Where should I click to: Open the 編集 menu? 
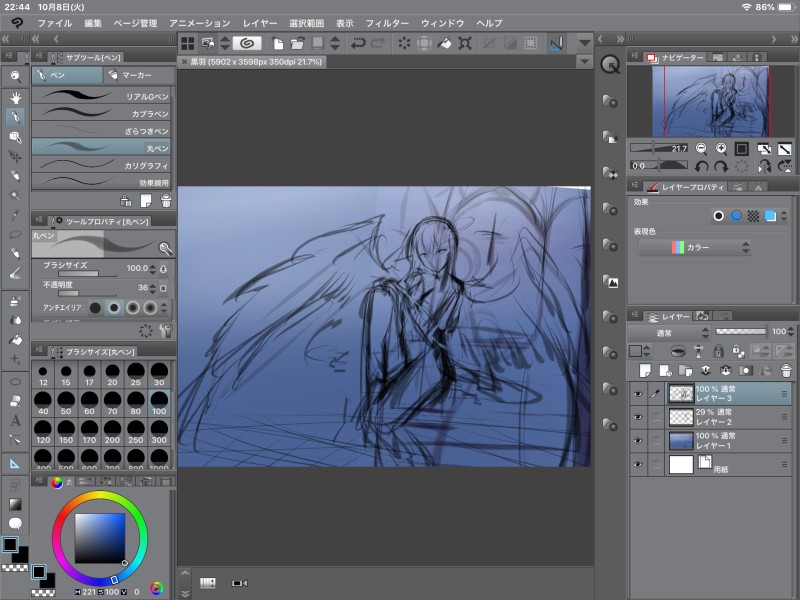tap(93, 23)
